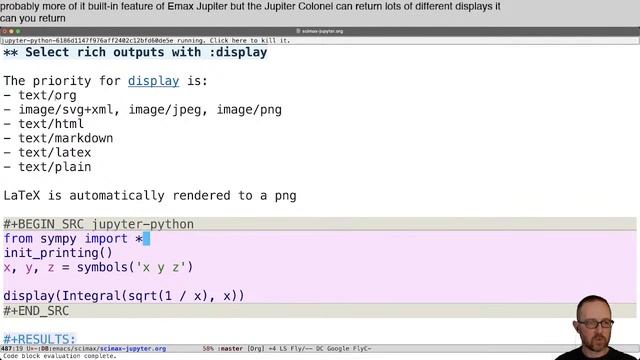The width and height of the screenshot is (640, 360).
Task: Click the 'display(Integral(sqrt(1 / x), x))' line
Action: [124, 296]
